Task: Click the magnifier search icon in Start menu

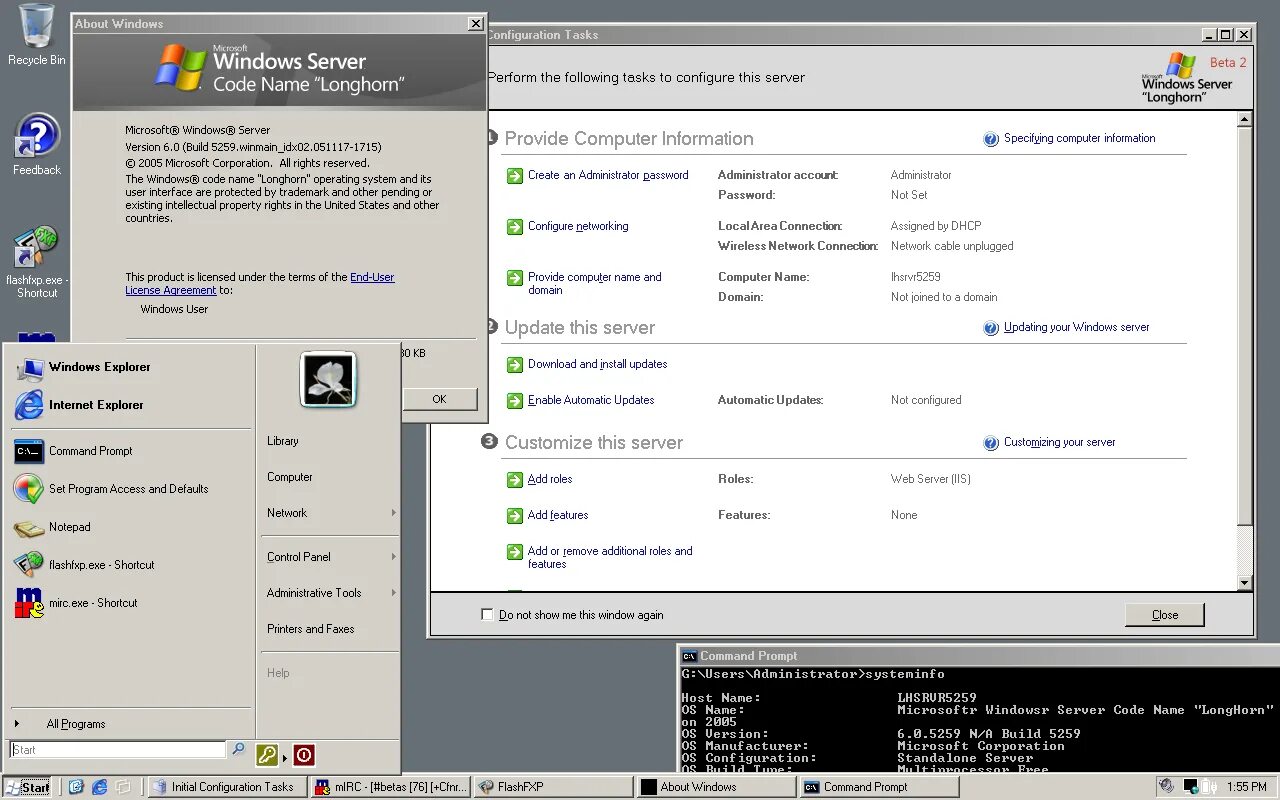Action: [240, 748]
